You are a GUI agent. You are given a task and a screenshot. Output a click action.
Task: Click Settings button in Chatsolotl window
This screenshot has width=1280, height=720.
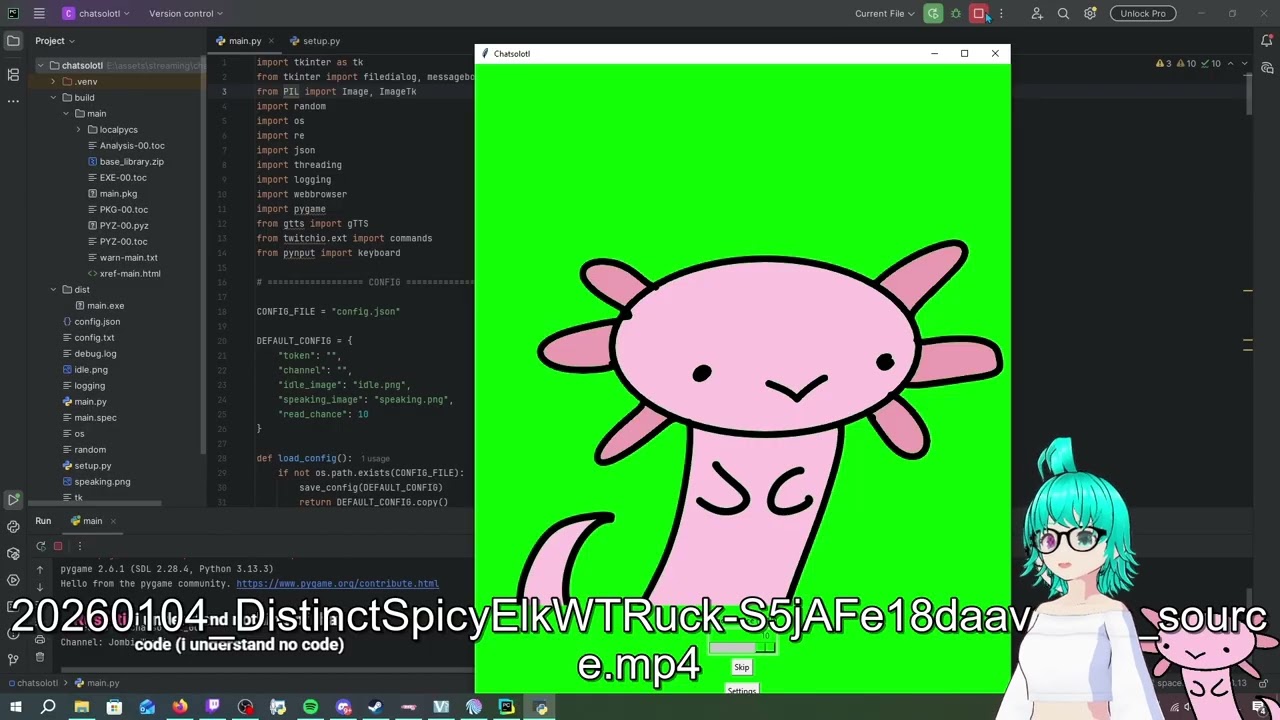pyautogui.click(x=742, y=690)
